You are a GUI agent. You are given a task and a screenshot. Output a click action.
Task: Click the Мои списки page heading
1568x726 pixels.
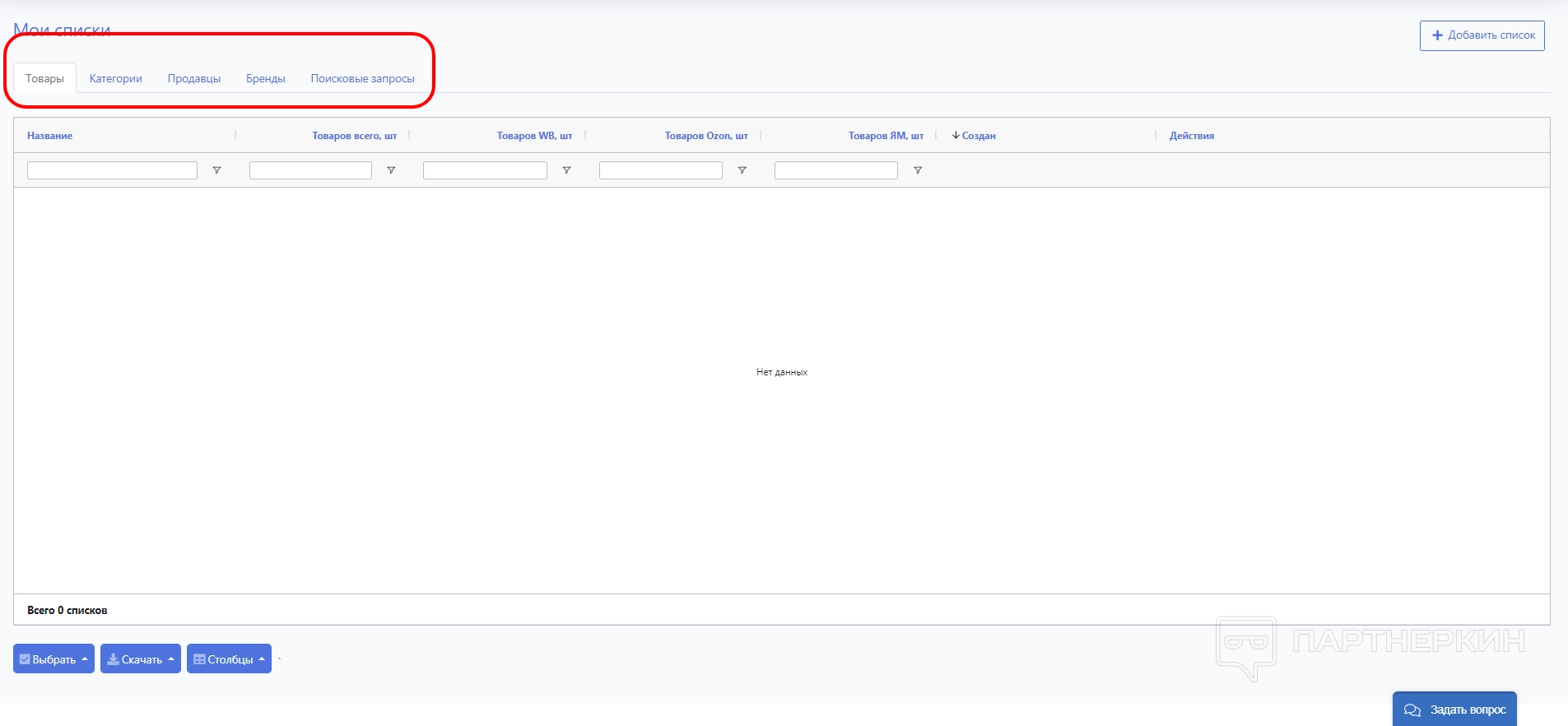[x=62, y=30]
